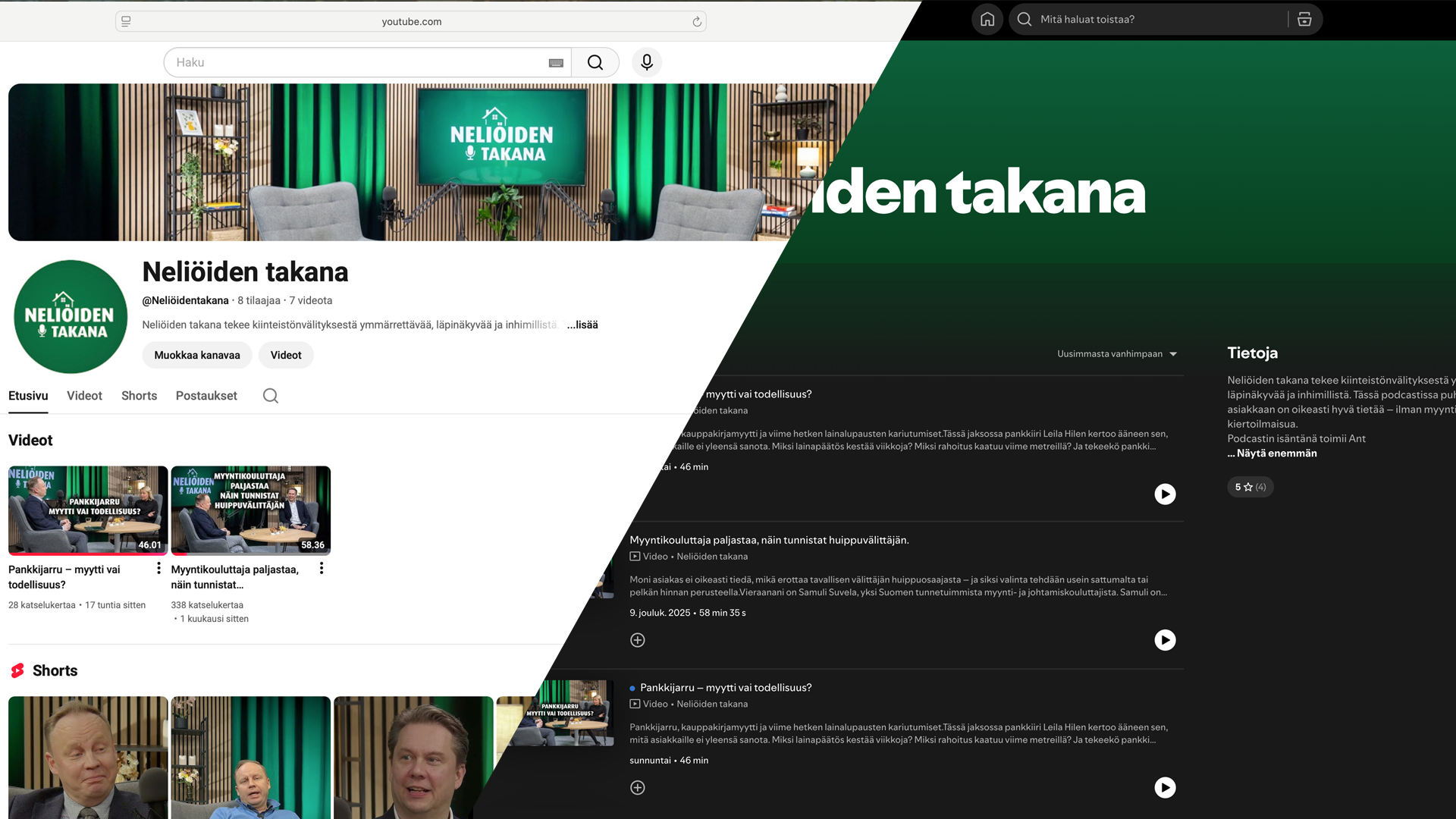Open Spotify browse icon in search bar
The image size is (1456, 819).
(1304, 20)
